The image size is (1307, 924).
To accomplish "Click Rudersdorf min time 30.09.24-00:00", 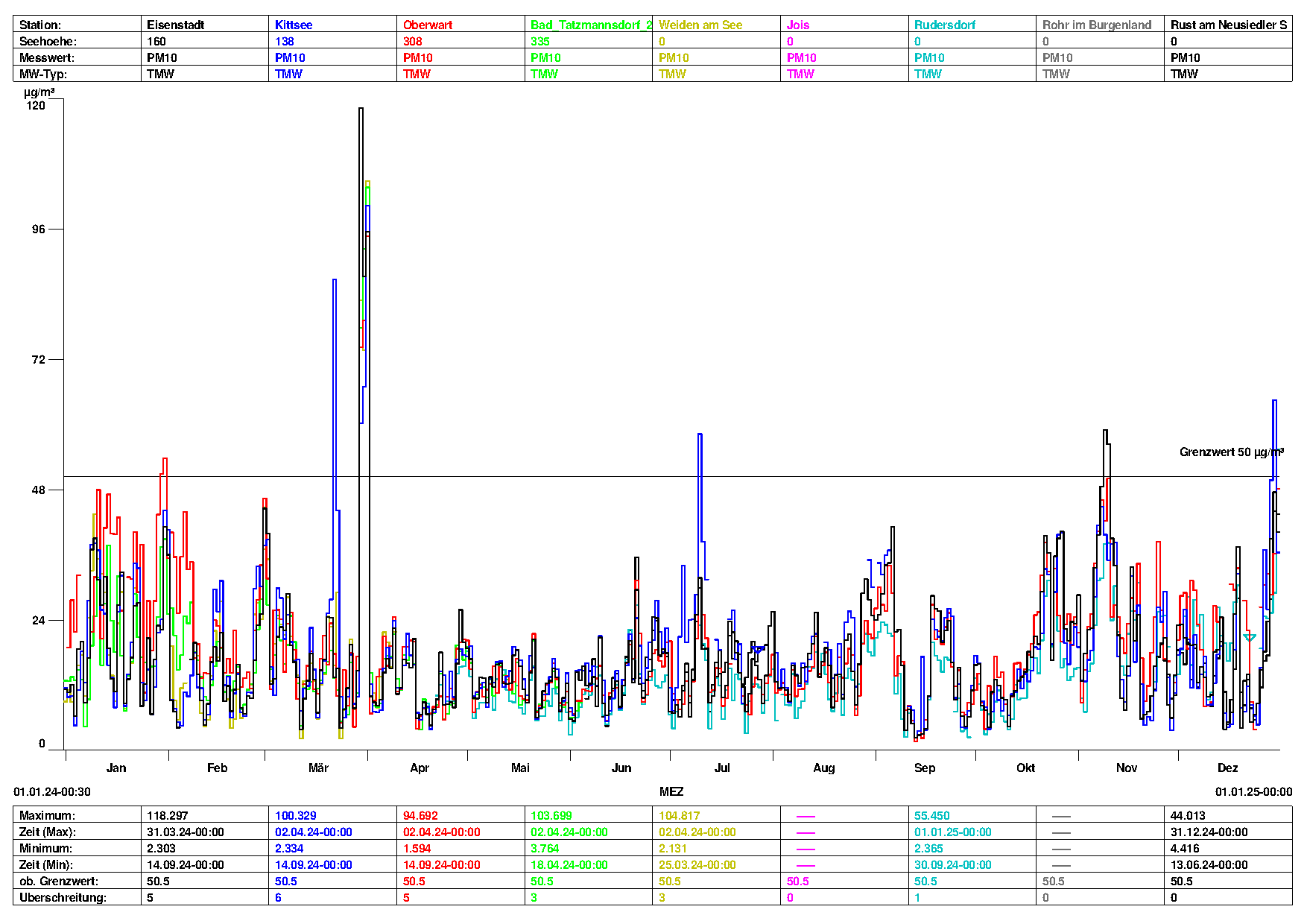I will point(953,864).
